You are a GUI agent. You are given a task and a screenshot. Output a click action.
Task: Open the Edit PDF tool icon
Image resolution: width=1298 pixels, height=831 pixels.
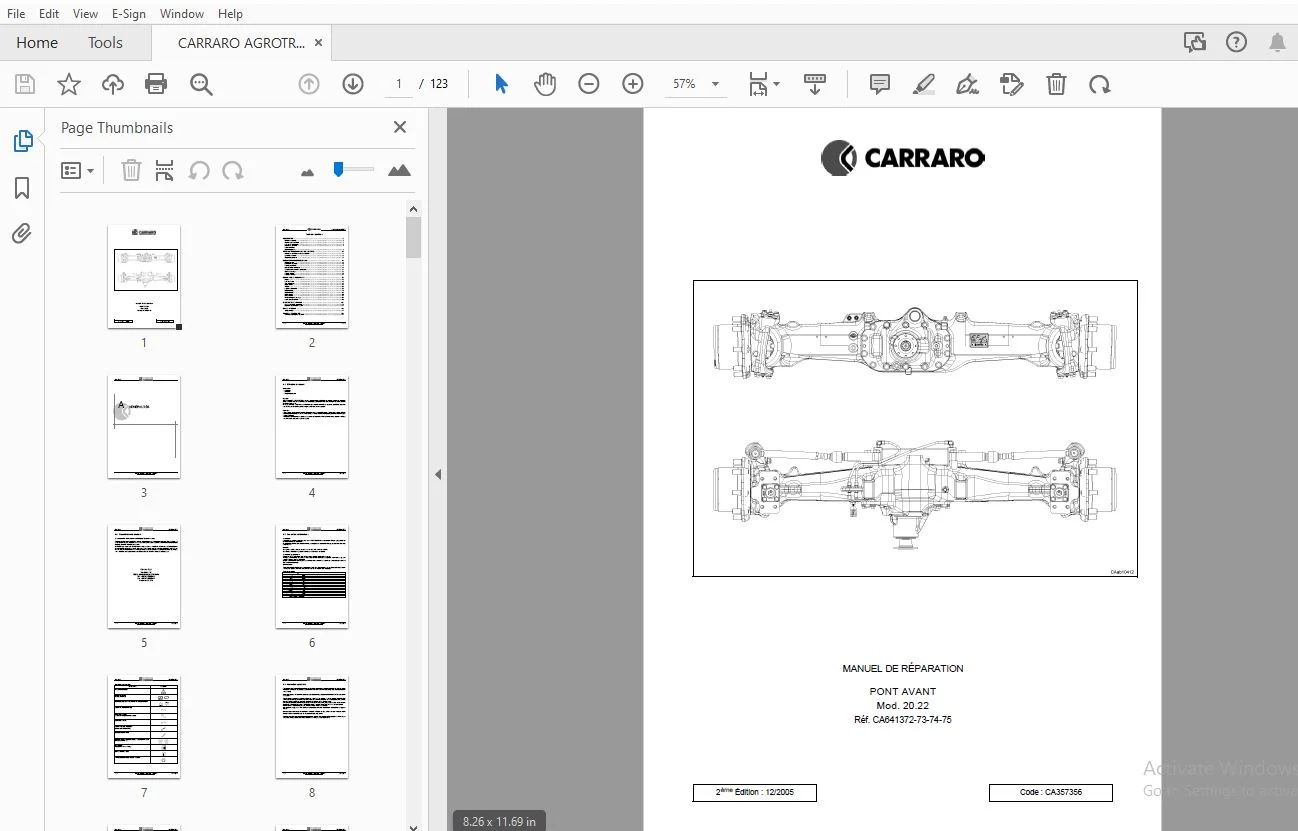1012,85
